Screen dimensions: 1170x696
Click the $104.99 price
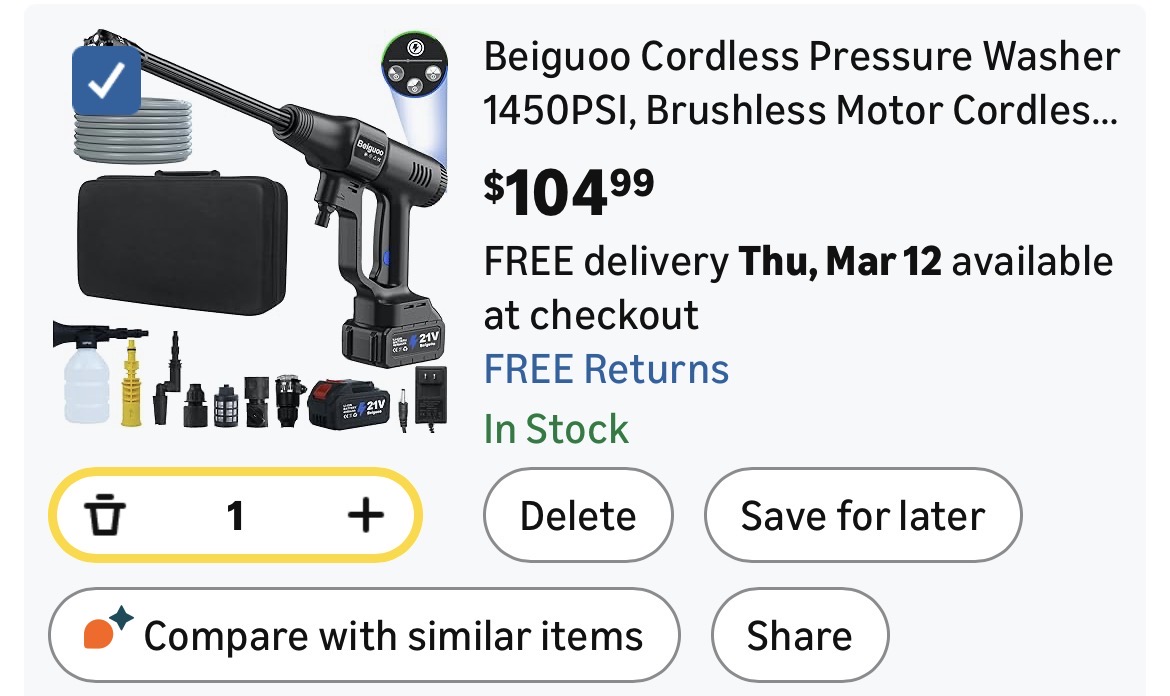[x=569, y=190]
